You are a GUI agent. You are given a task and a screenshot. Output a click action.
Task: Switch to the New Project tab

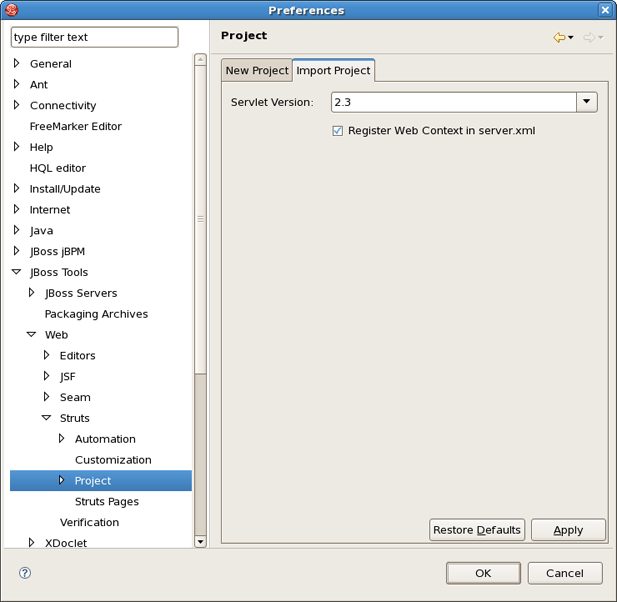click(256, 71)
